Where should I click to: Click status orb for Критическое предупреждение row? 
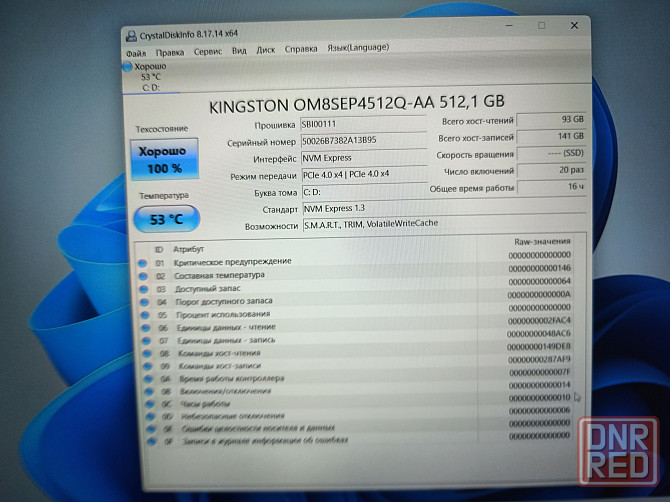142,263
